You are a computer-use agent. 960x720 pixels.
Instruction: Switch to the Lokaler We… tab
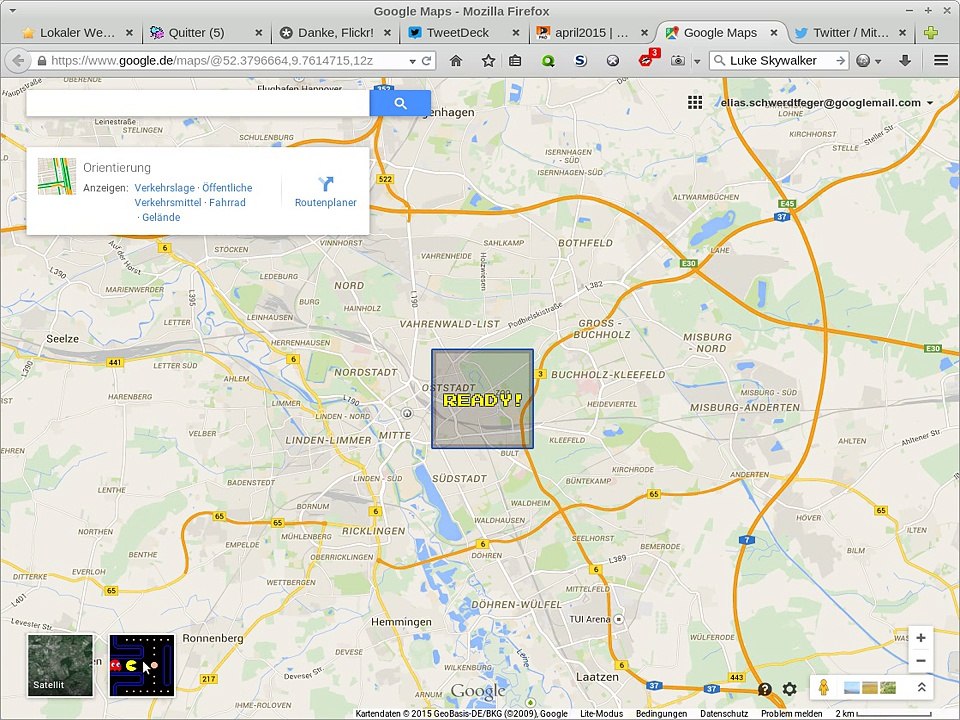(78, 33)
